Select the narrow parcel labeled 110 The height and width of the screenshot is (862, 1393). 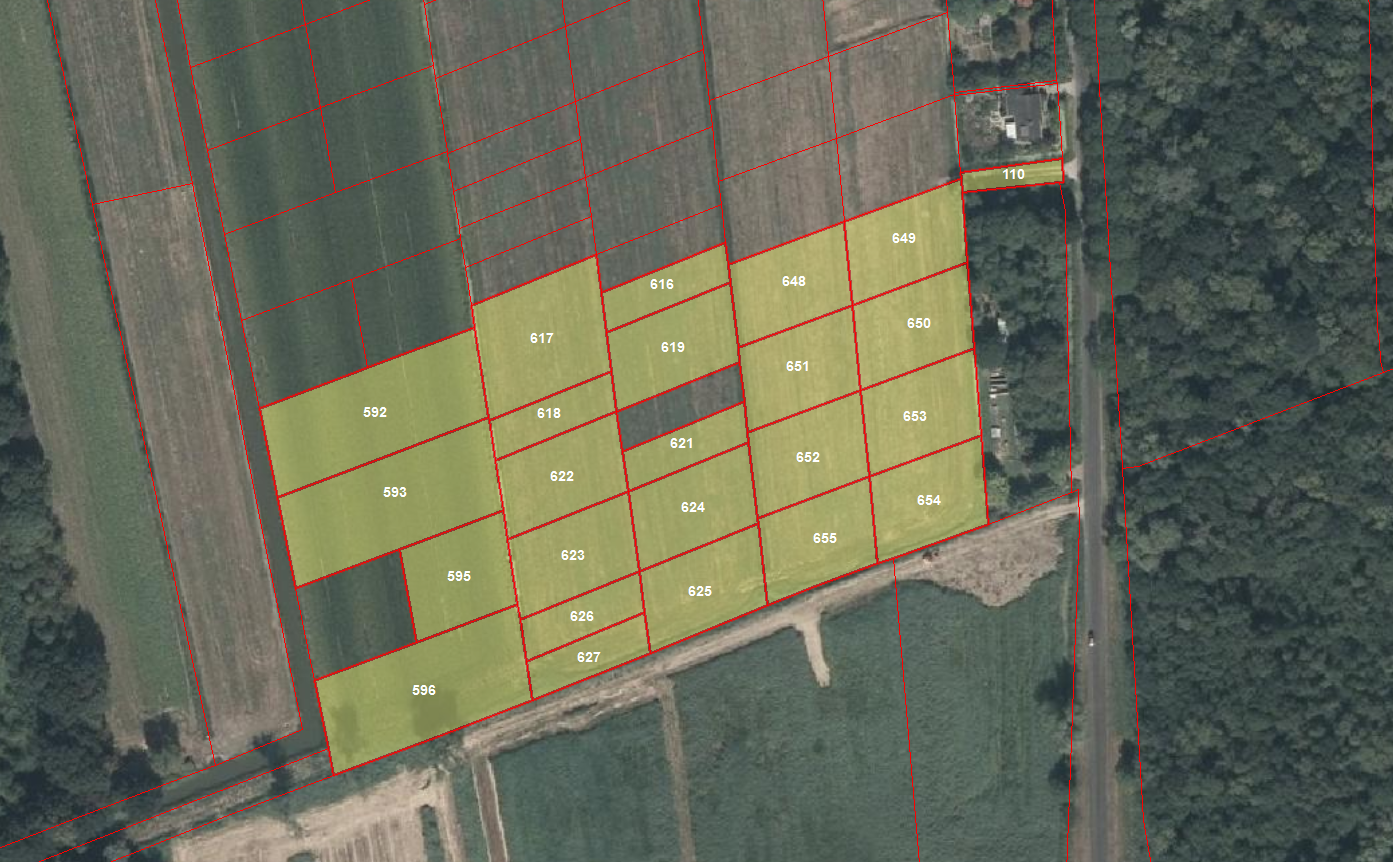coord(1013,175)
